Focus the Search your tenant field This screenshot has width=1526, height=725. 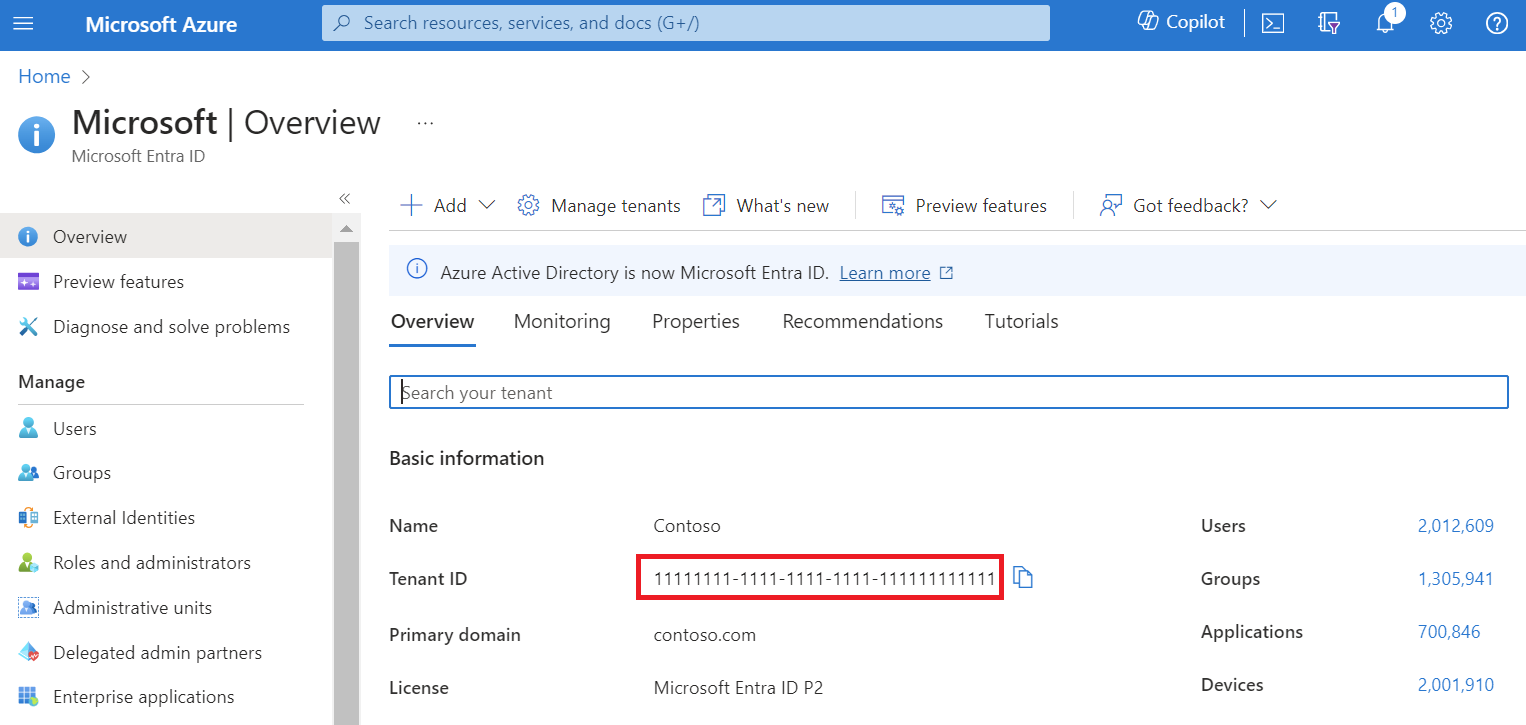[x=948, y=392]
